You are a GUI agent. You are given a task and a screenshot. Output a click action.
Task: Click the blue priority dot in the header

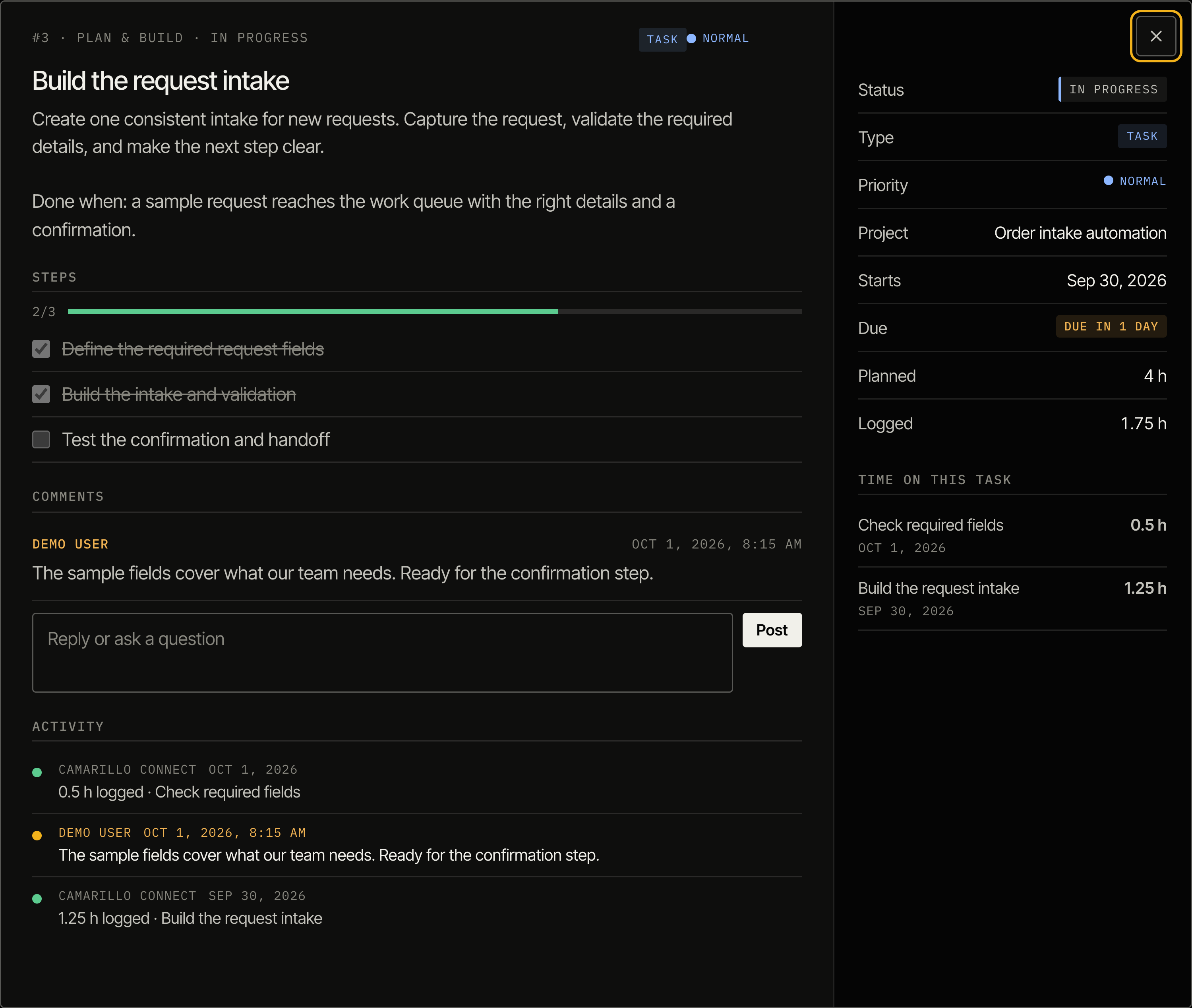[691, 38]
